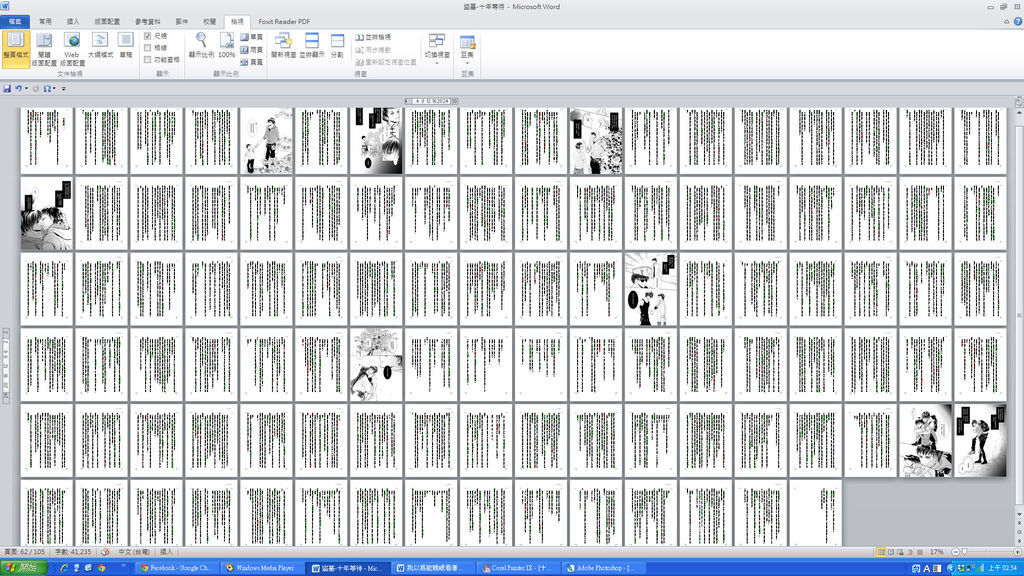Open customize quick access toolbar dropdown
This screenshot has height=576, width=1024.
click(63, 88)
